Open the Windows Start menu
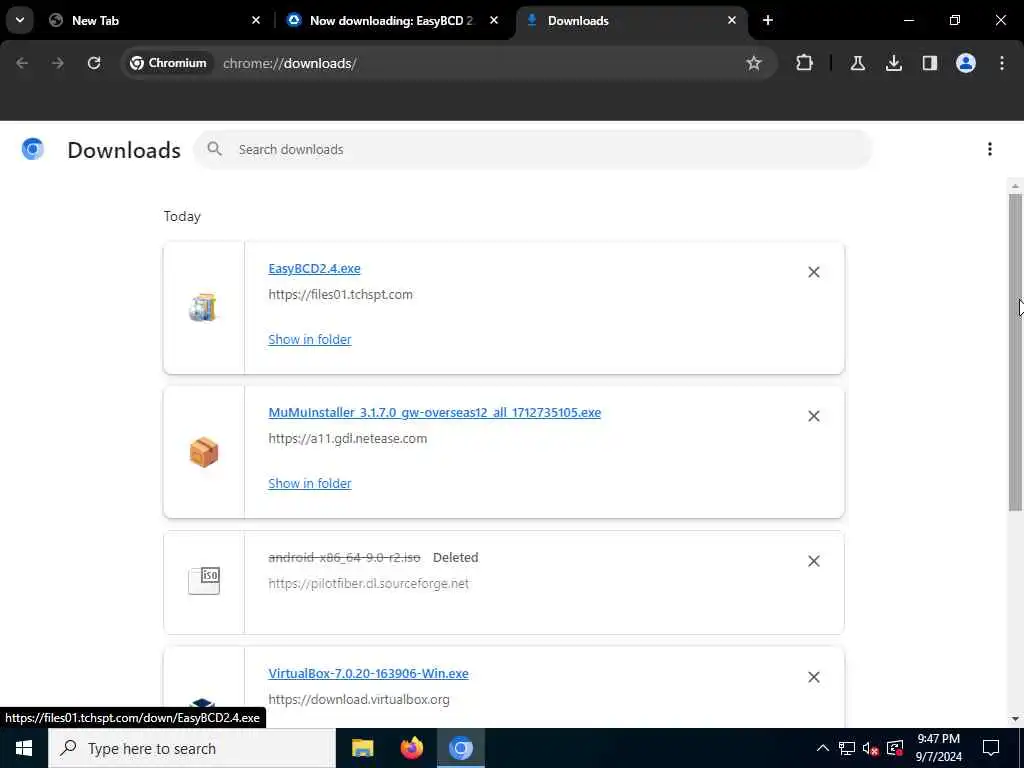This screenshot has width=1024, height=768. (24, 748)
